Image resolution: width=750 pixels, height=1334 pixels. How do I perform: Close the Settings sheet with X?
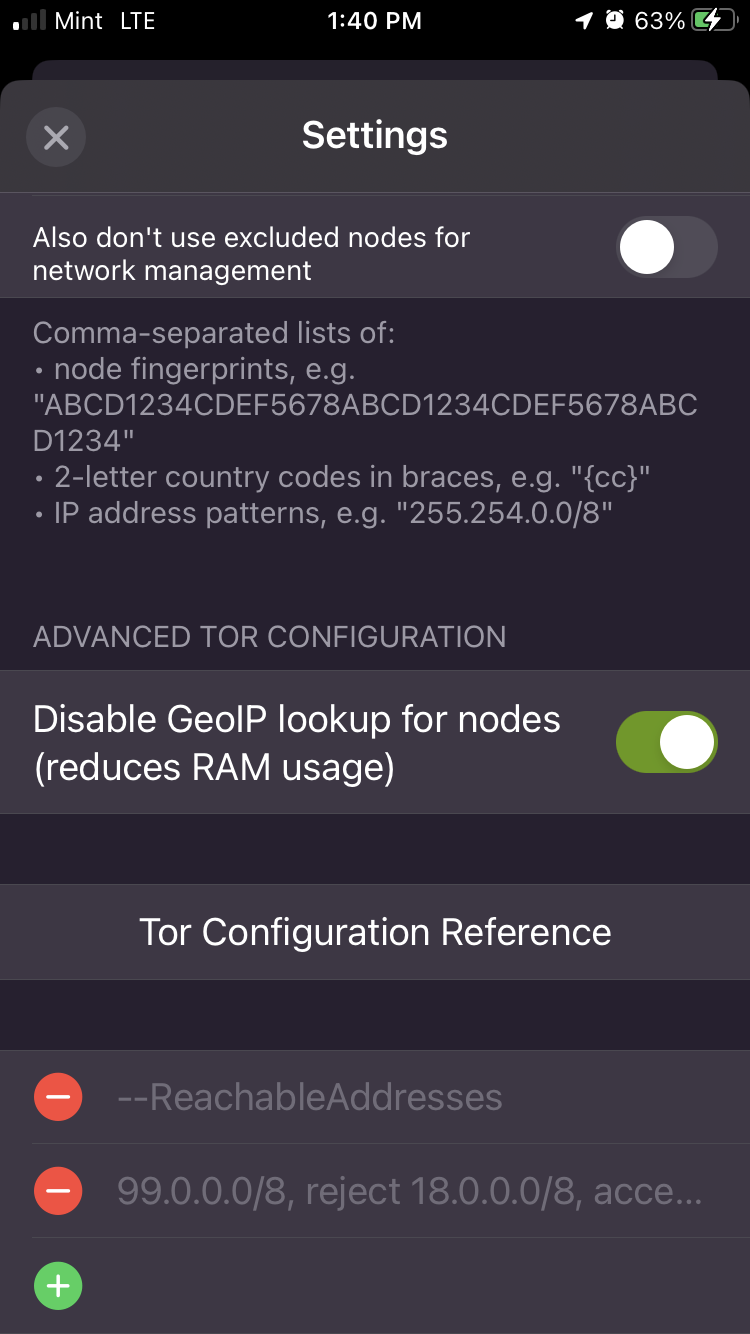tap(56, 137)
